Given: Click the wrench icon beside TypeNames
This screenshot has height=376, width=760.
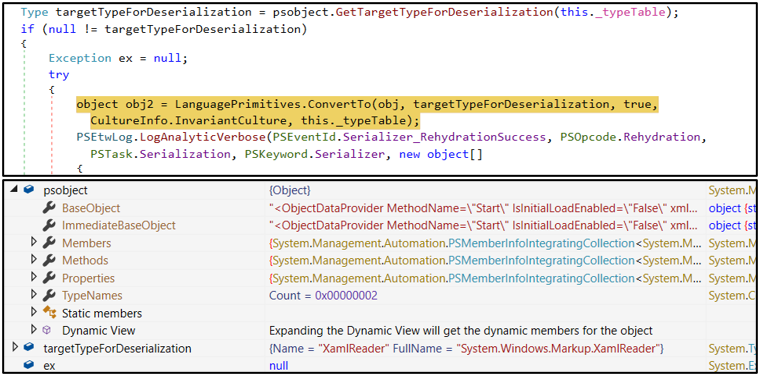Looking at the screenshot, I should coord(48,295).
